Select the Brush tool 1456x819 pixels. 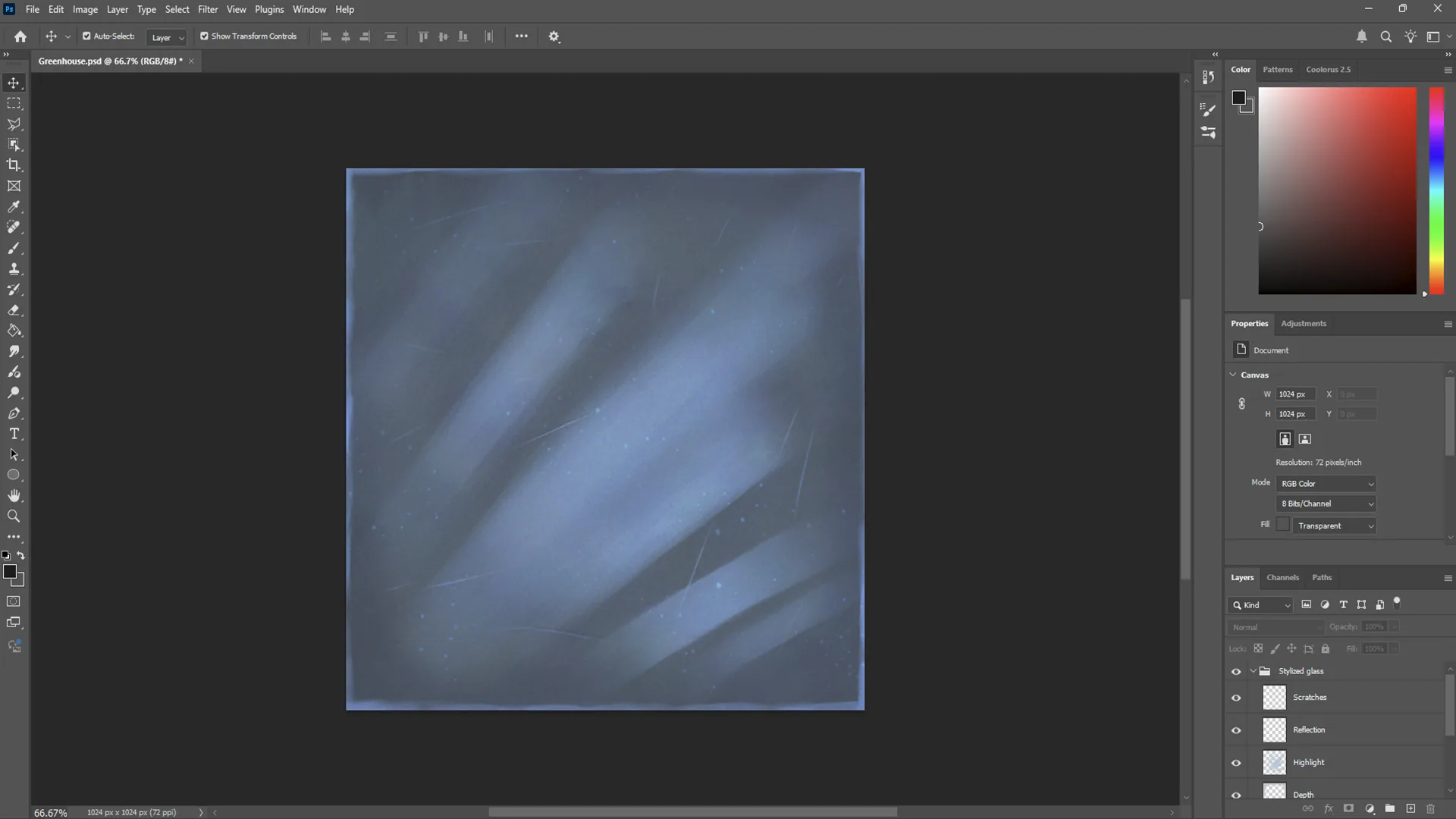14,248
